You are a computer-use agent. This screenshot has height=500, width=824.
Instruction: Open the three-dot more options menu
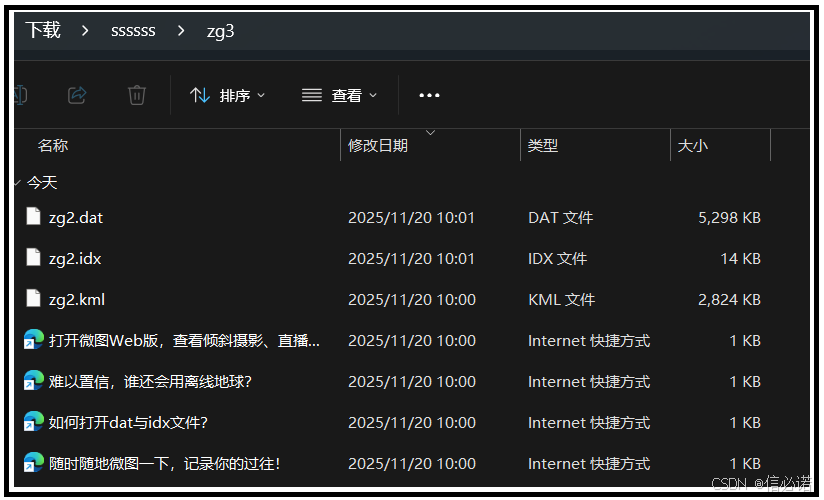click(x=429, y=95)
